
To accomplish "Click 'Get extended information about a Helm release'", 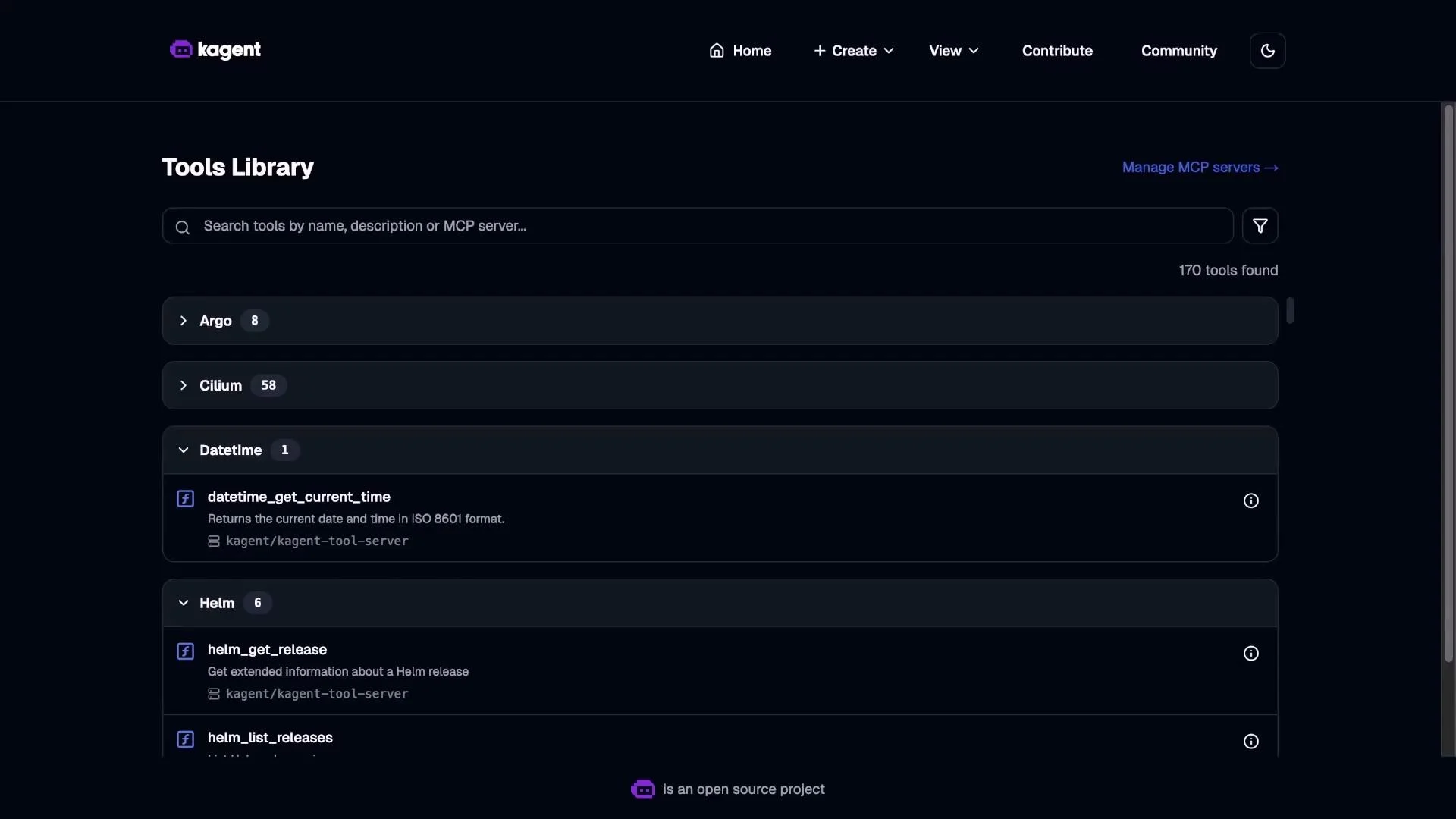I will pos(338,672).
